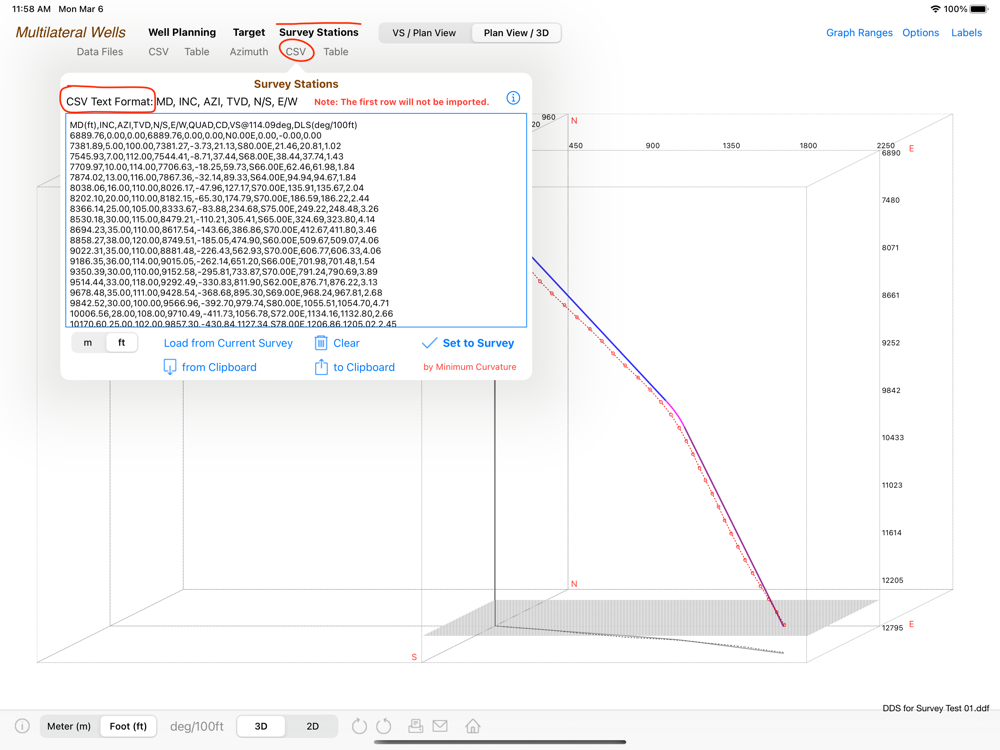Open the info icon in Survey Stations panel
Screen dimensions: 1000x750
point(513,98)
